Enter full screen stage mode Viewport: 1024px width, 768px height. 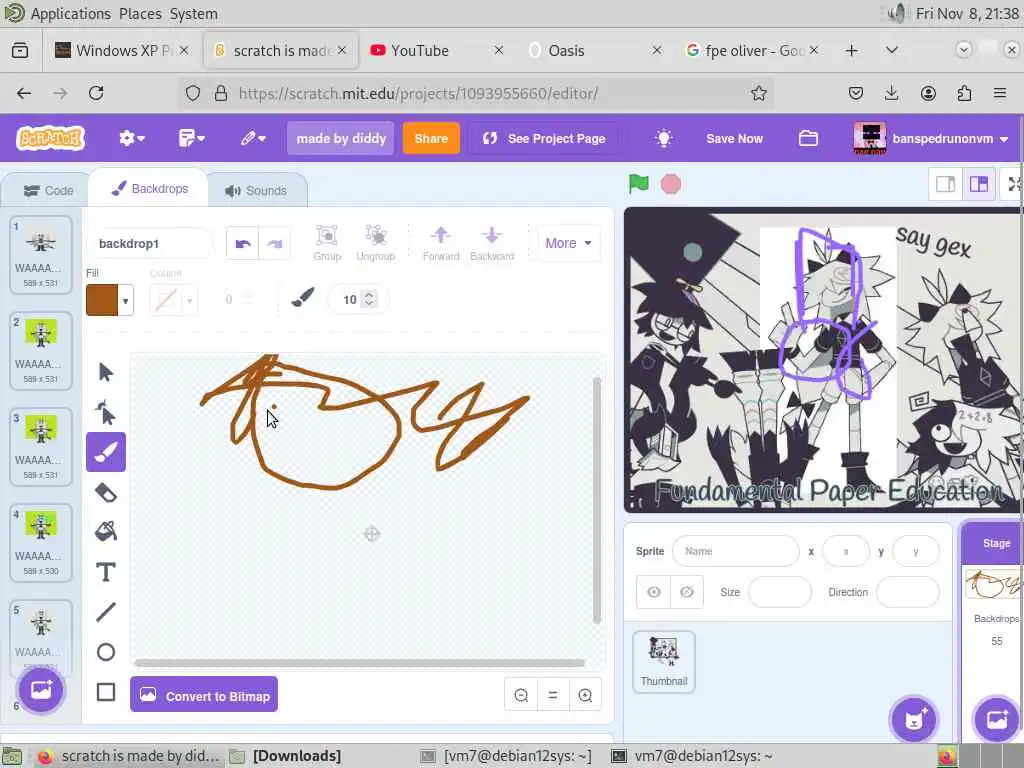pos(1013,184)
